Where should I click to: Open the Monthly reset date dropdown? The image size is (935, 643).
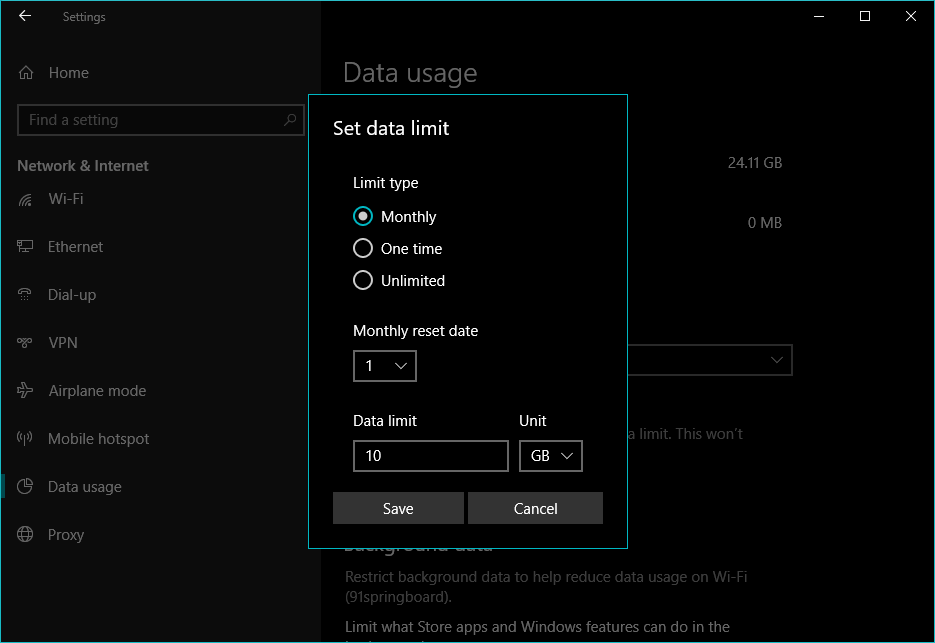coord(385,366)
